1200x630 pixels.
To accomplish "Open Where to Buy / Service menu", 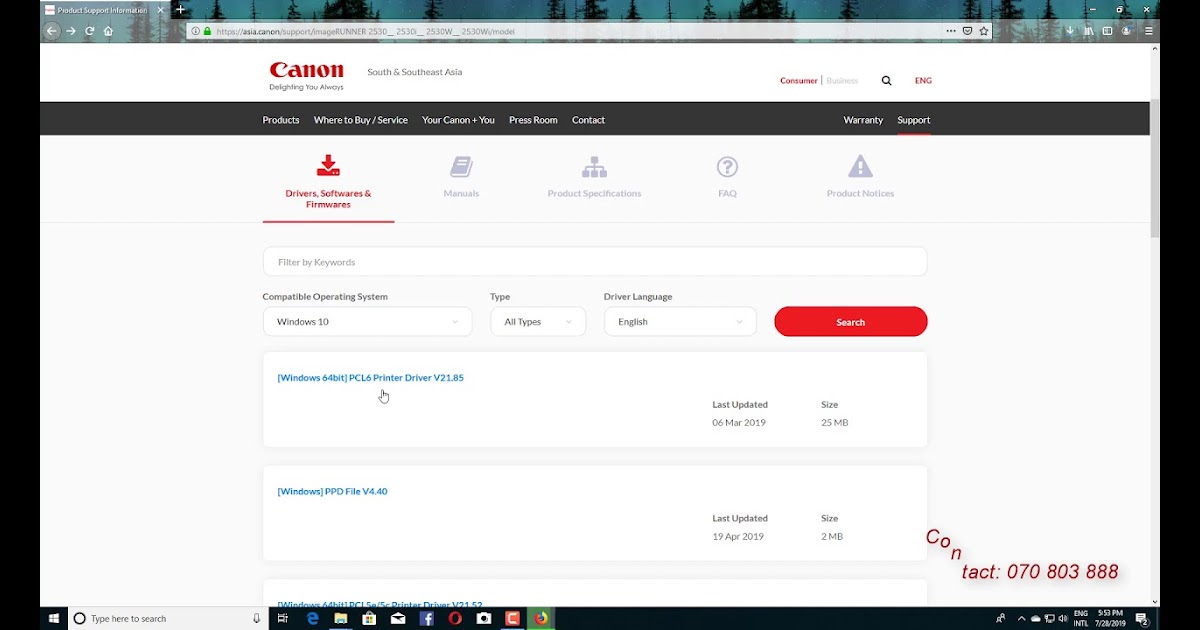I will pyautogui.click(x=361, y=120).
